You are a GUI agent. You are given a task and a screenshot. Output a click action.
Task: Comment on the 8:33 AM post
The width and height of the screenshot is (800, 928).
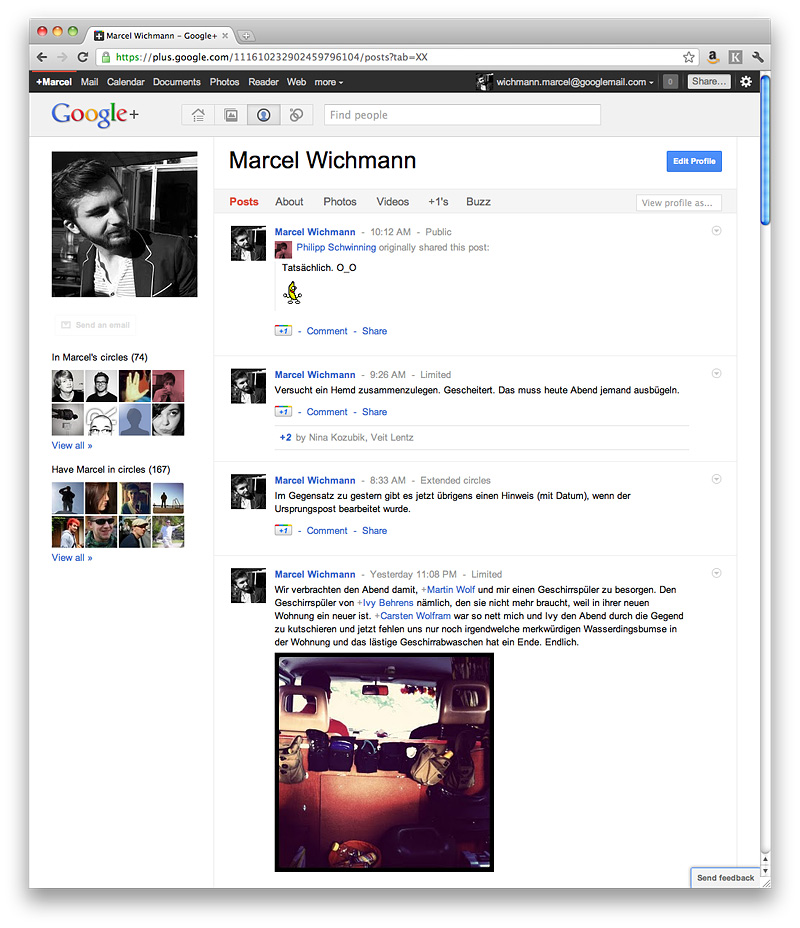click(327, 530)
